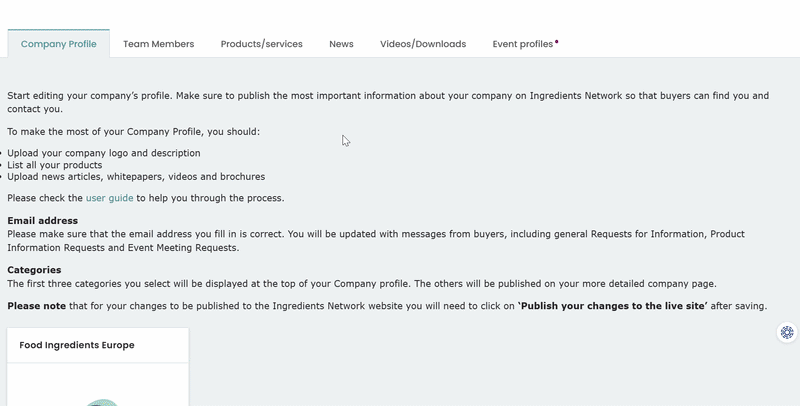Click the teal logo in the Europe card
Viewport: 800px width, 406px height.
point(102,402)
